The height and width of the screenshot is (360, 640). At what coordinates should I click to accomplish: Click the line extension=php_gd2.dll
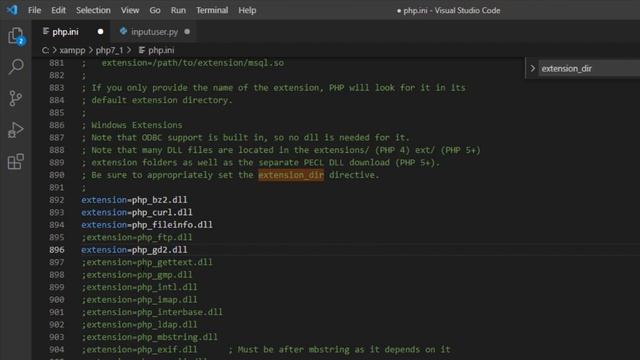pos(134,249)
